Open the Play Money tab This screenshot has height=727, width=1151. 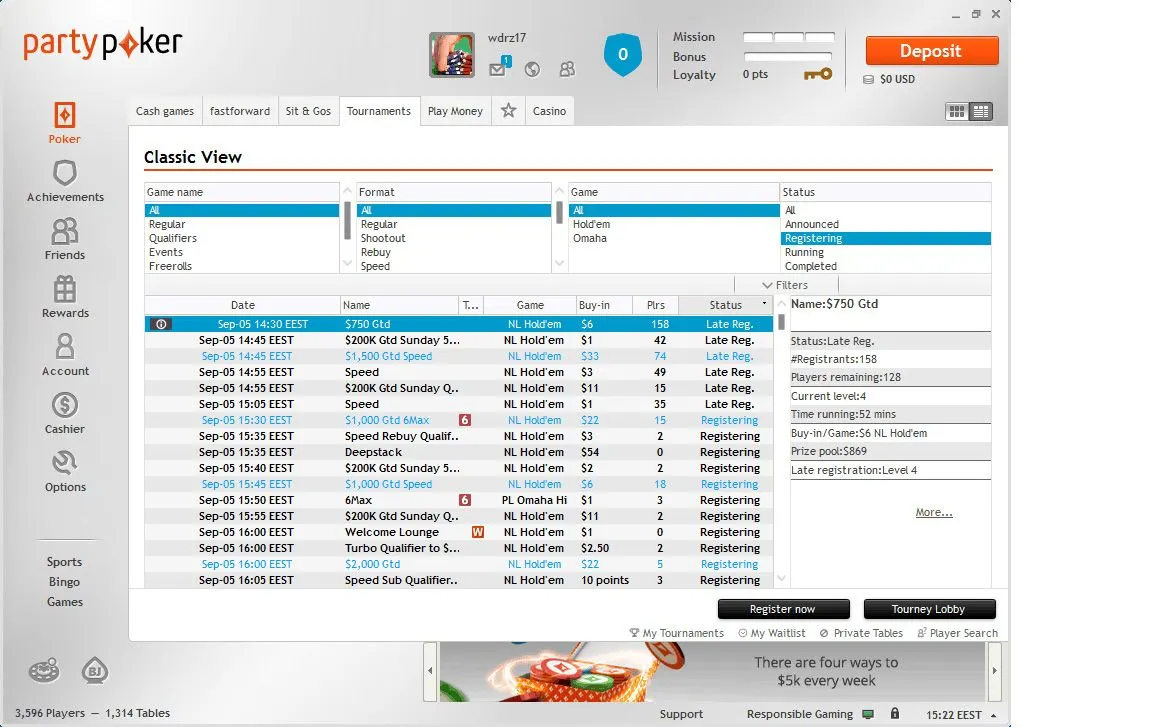(x=455, y=111)
